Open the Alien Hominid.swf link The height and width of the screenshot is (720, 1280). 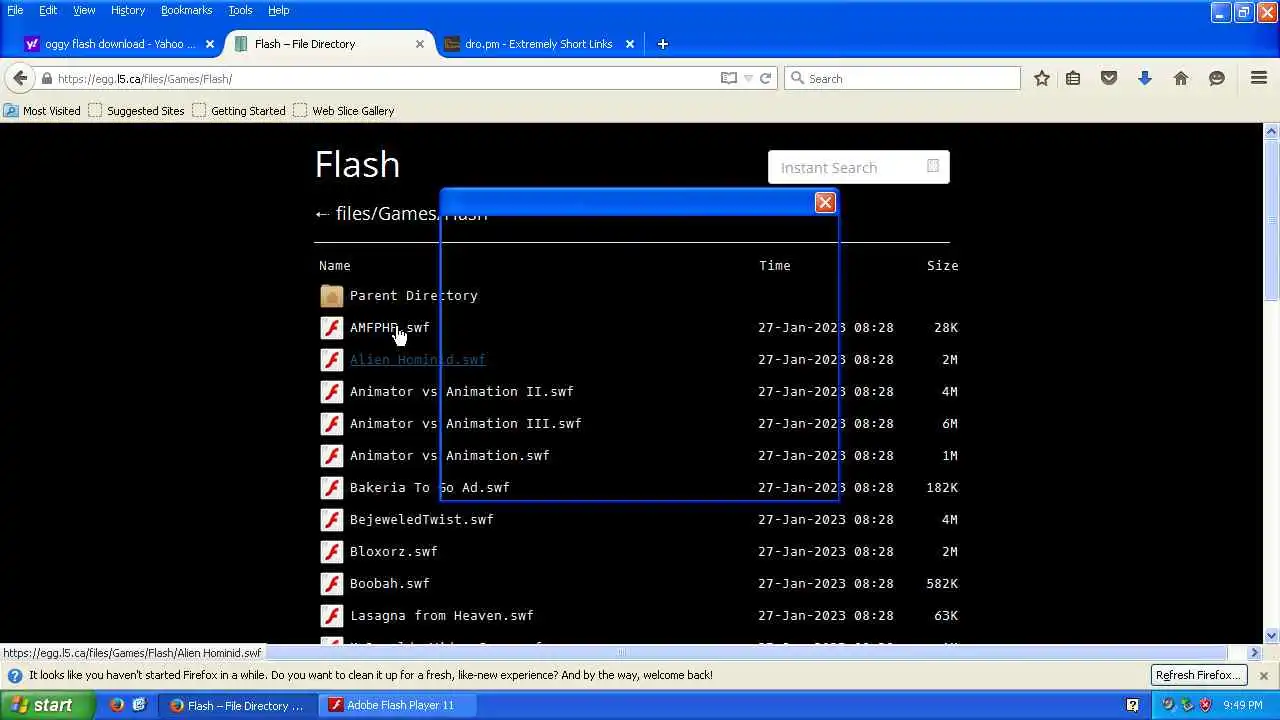point(418,360)
